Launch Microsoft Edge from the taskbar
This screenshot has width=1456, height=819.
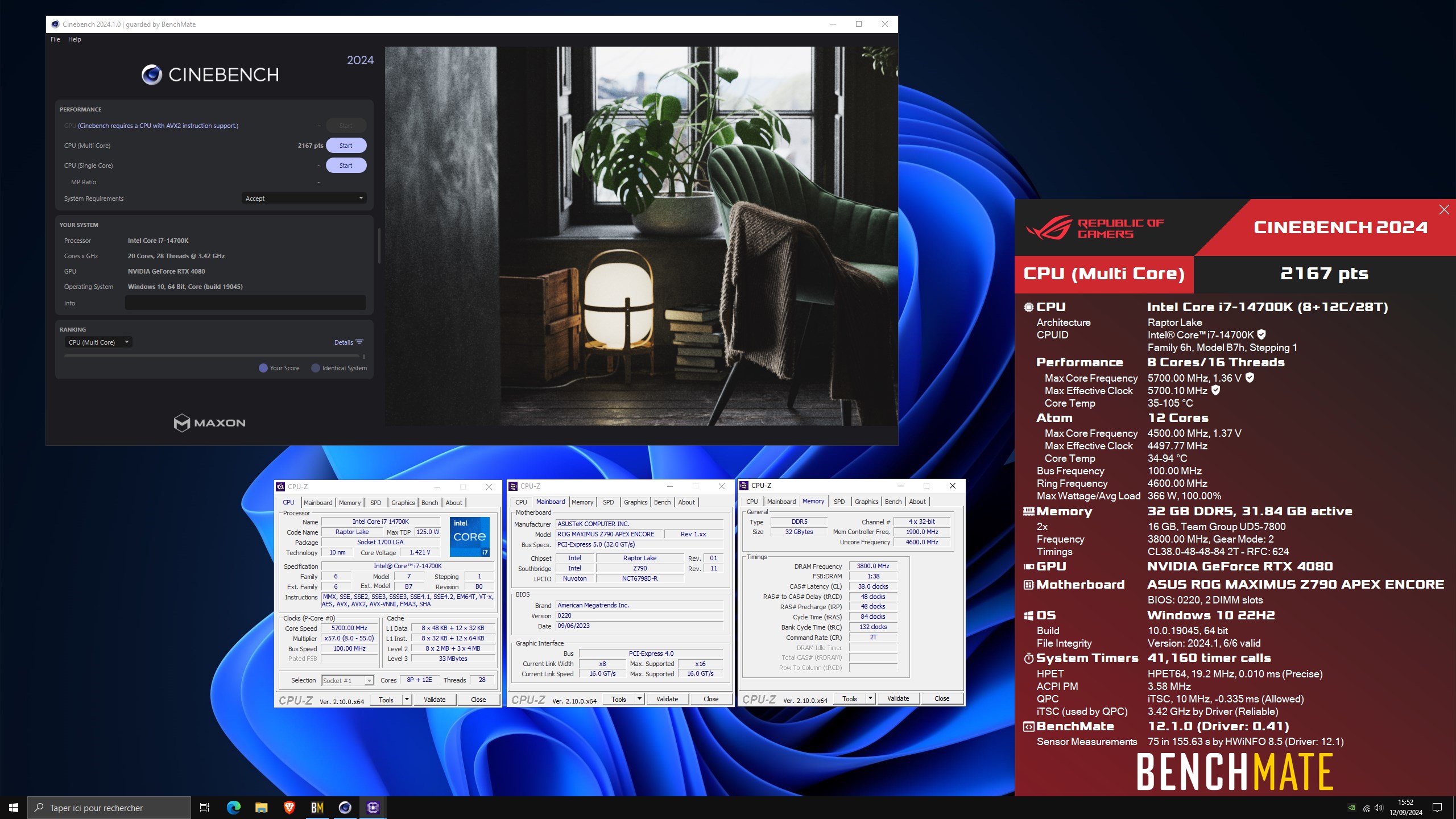[233, 808]
